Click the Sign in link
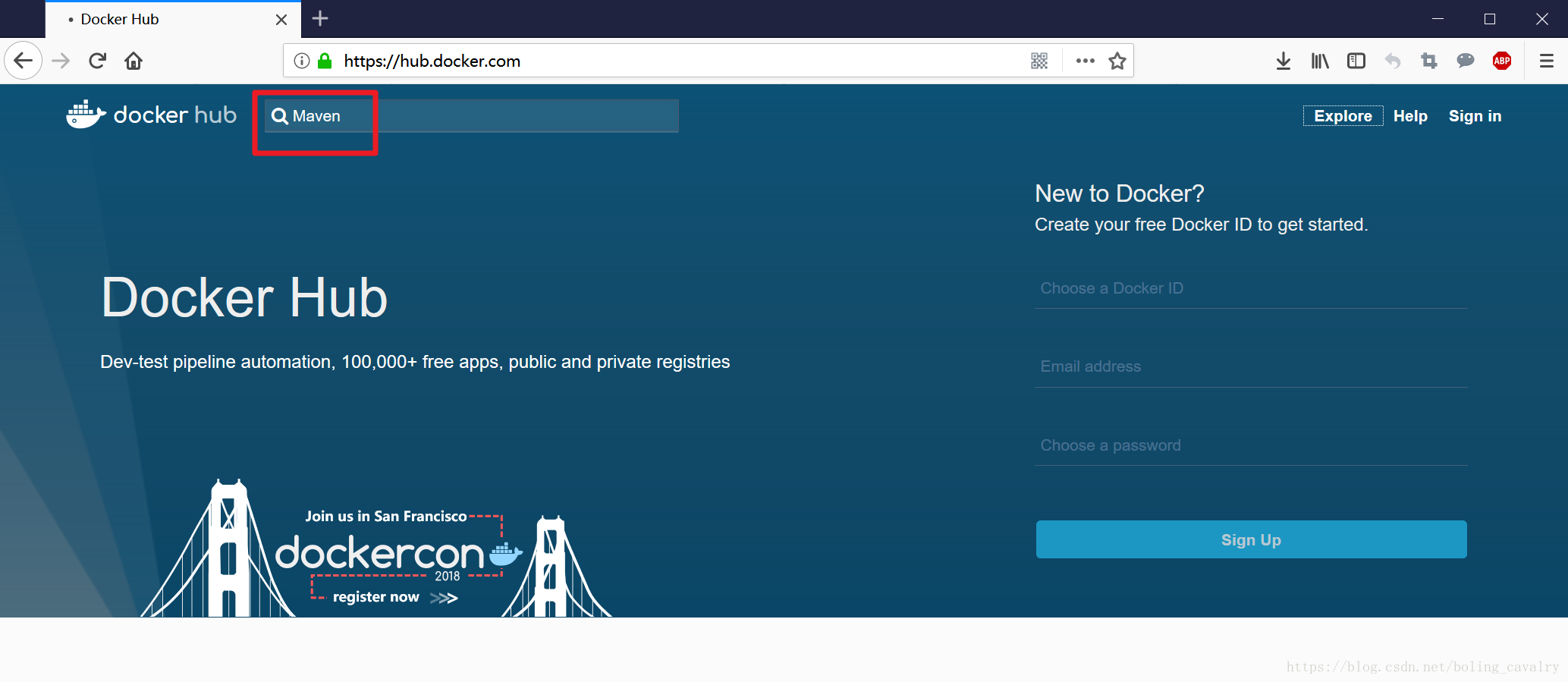The width and height of the screenshot is (1568, 682). pos(1475,116)
